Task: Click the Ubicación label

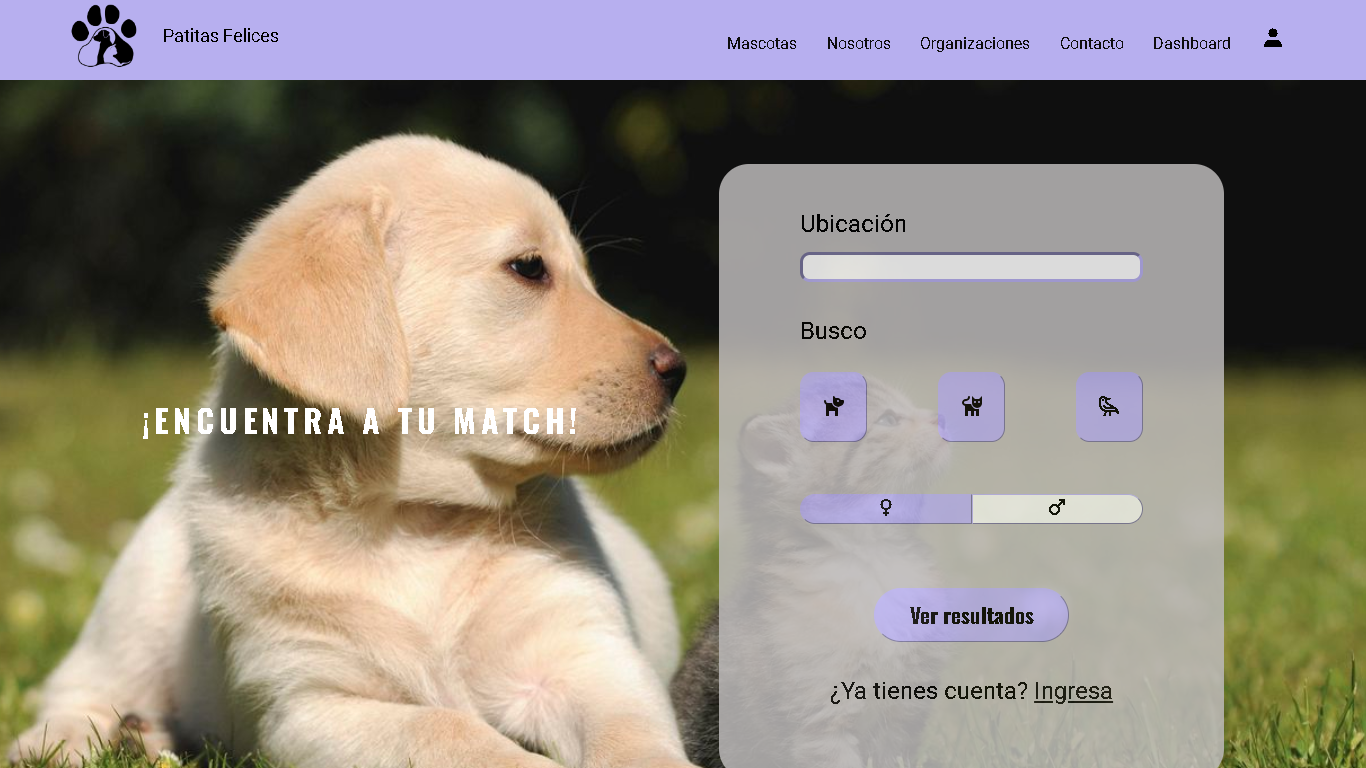Action: coord(853,224)
